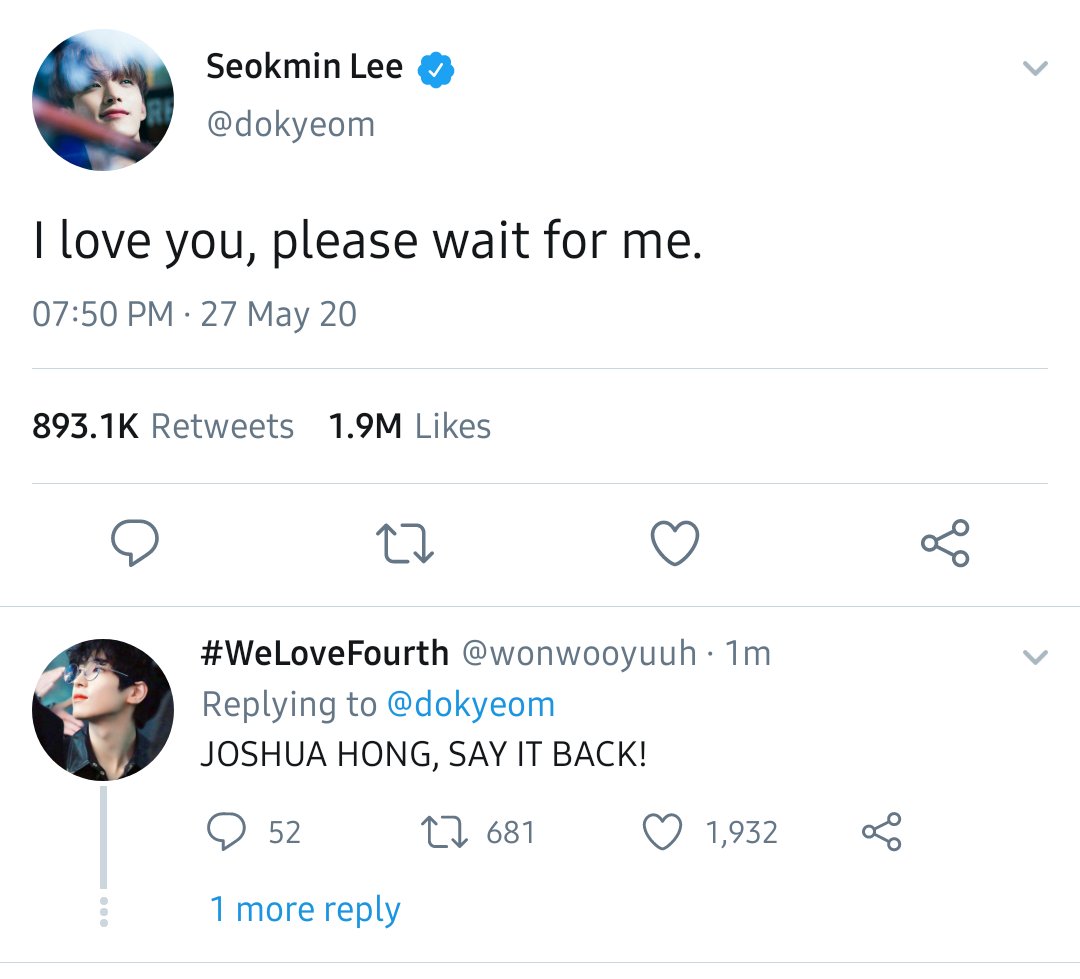Click the tweet timestamp 07:50 PM 27 May 20
This screenshot has width=1080, height=979.
tap(194, 314)
